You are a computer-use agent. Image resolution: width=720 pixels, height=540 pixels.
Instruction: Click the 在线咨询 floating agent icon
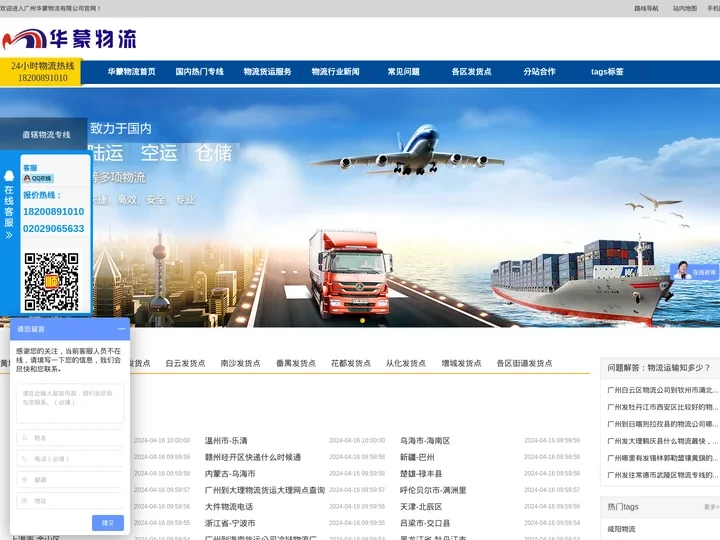click(x=695, y=271)
